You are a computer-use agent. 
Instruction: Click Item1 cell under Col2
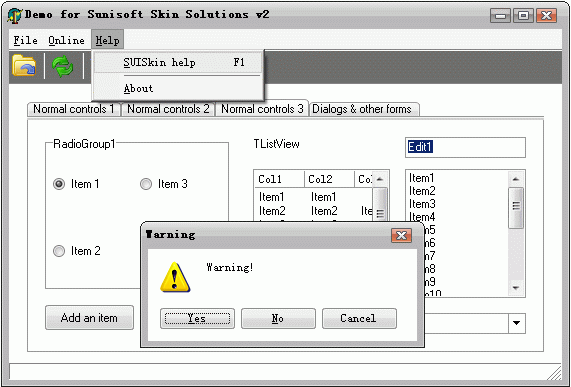(324, 197)
